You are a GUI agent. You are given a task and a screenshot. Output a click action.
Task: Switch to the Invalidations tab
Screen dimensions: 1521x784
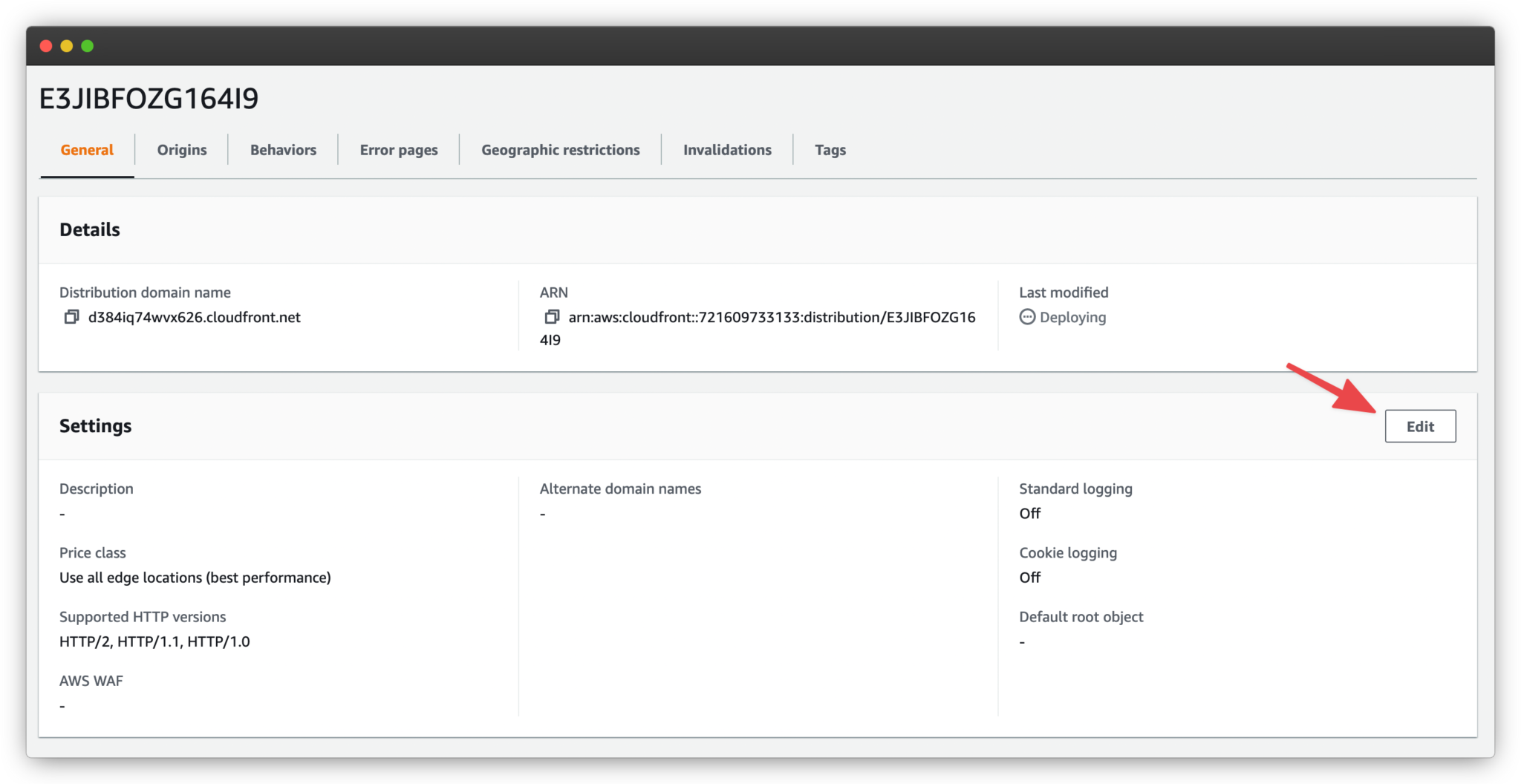727,149
